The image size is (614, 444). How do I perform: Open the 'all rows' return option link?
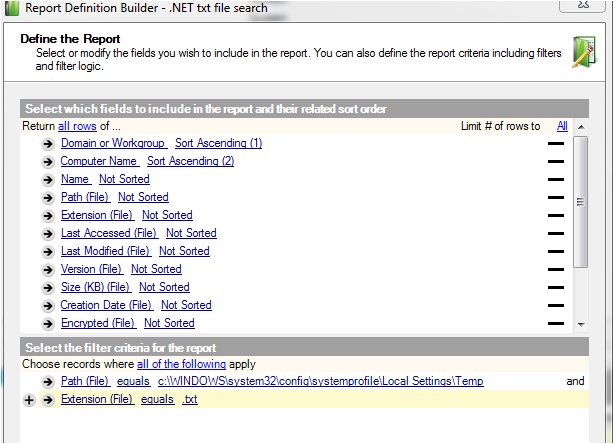coord(77,126)
